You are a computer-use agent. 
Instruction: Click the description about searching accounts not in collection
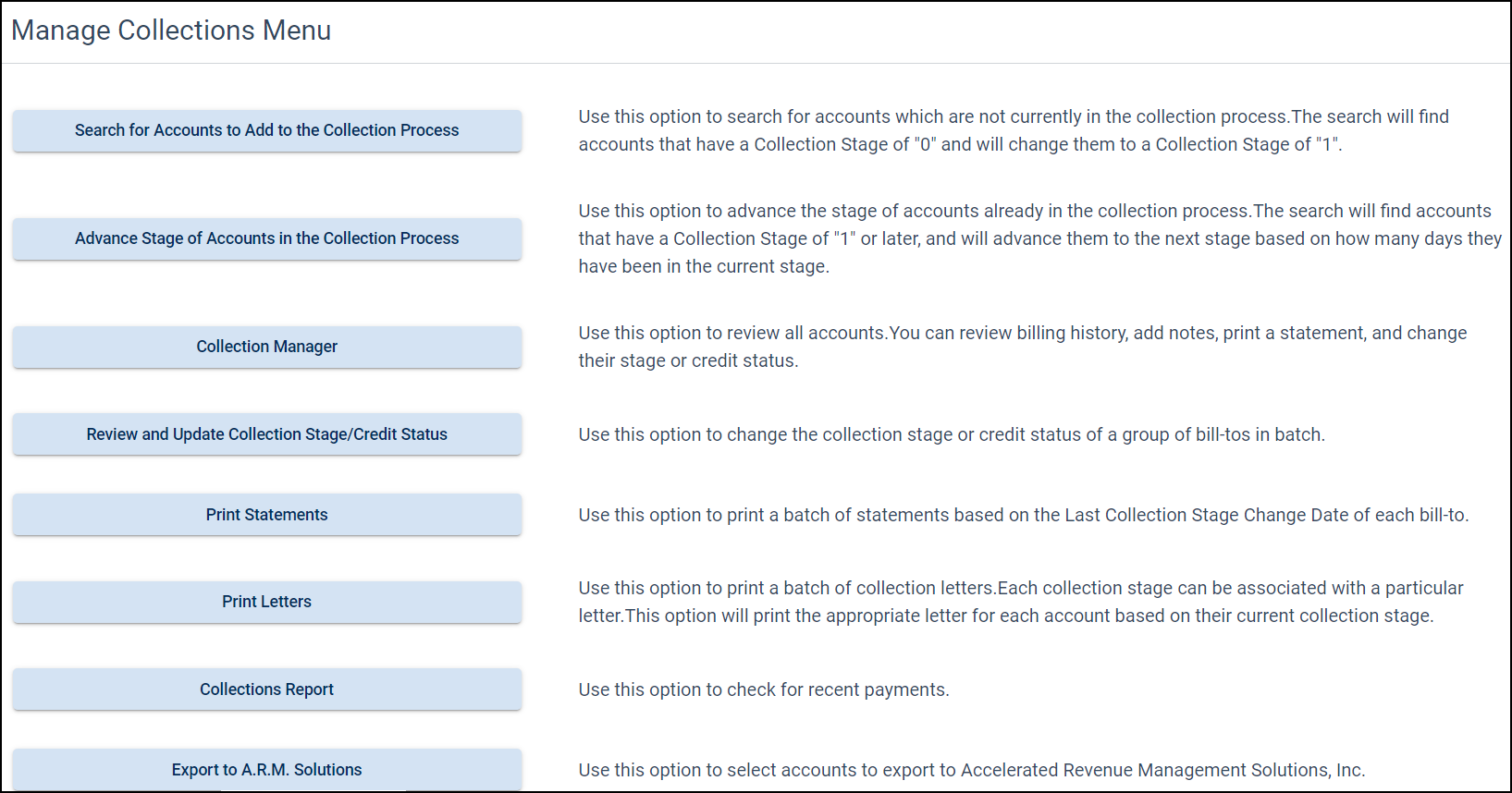point(1014,130)
